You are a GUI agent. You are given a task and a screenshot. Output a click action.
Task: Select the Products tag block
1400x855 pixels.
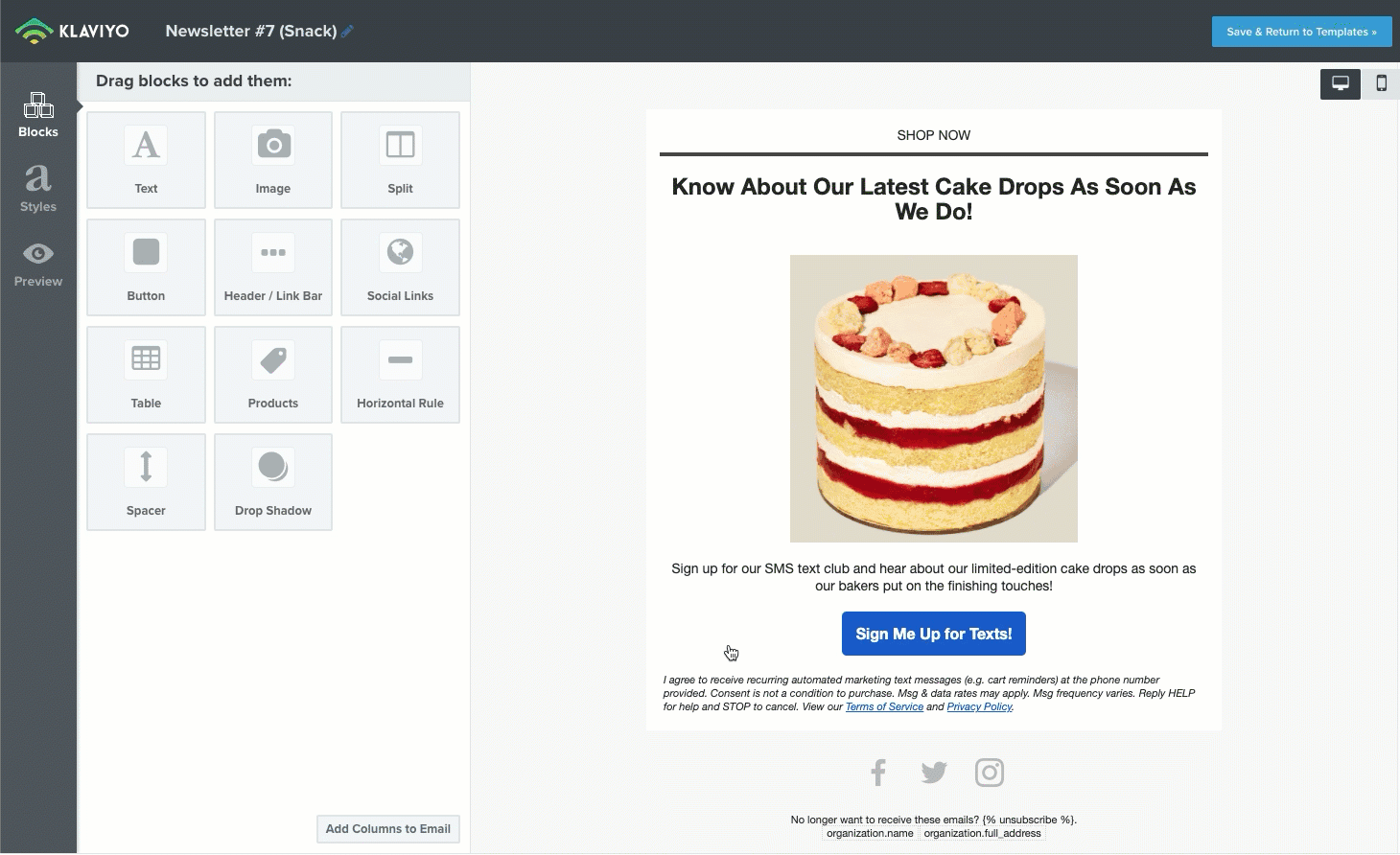tap(273, 374)
